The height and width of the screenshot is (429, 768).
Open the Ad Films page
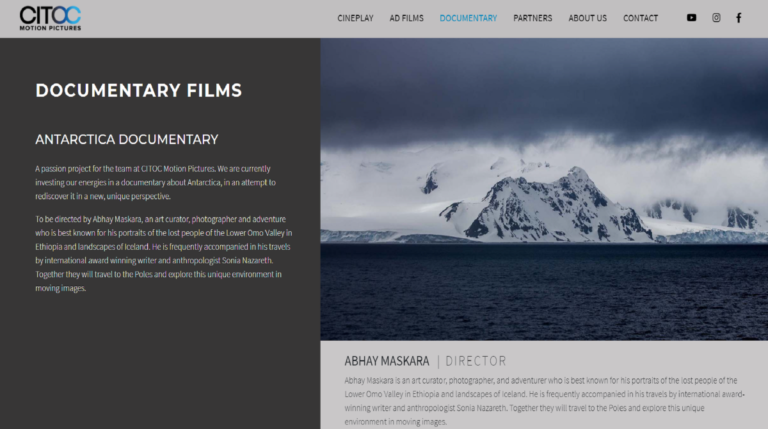pyautogui.click(x=407, y=18)
